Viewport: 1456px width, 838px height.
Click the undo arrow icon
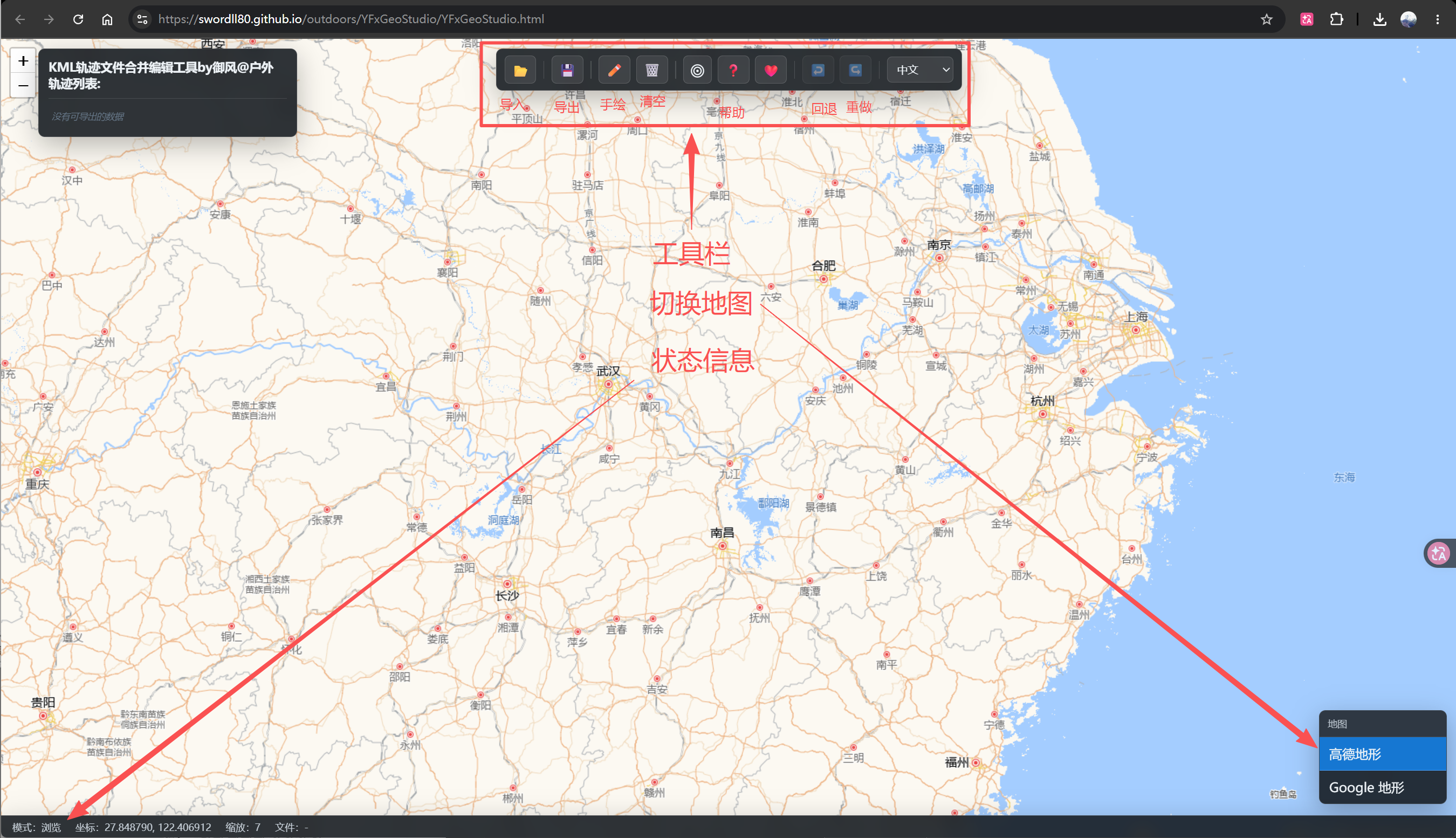[818, 70]
